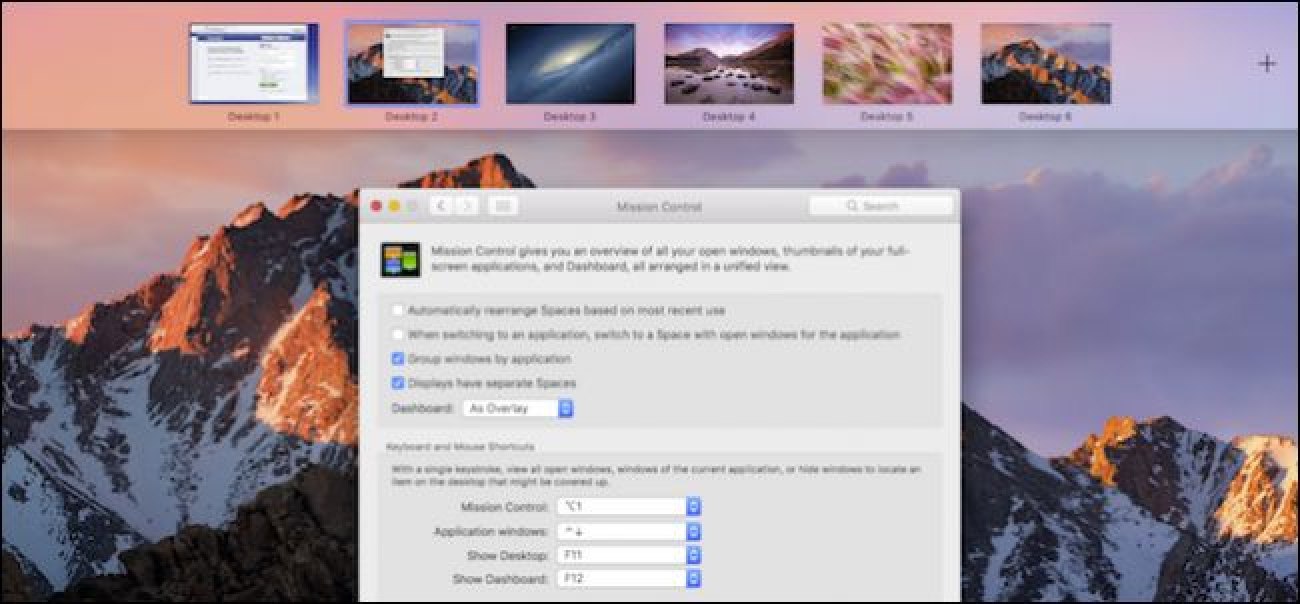Image resolution: width=1300 pixels, height=604 pixels.
Task: Click the back arrow in the preferences toolbar
Action: (x=443, y=206)
